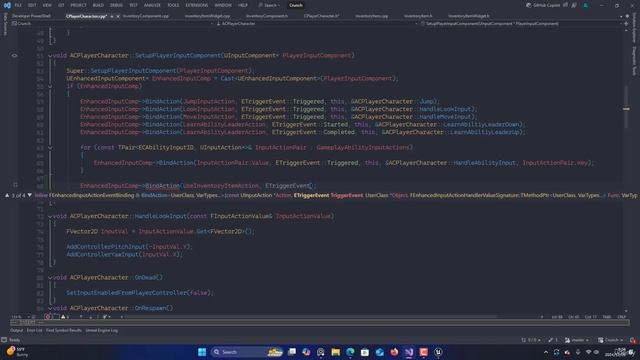Show previous overload in parameter tooltip
The image size is (640, 360).
7,196
